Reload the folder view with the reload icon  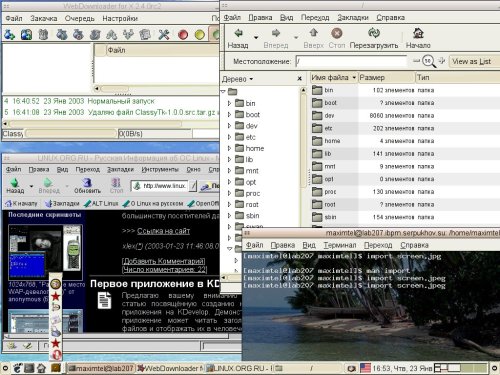click(x=374, y=33)
